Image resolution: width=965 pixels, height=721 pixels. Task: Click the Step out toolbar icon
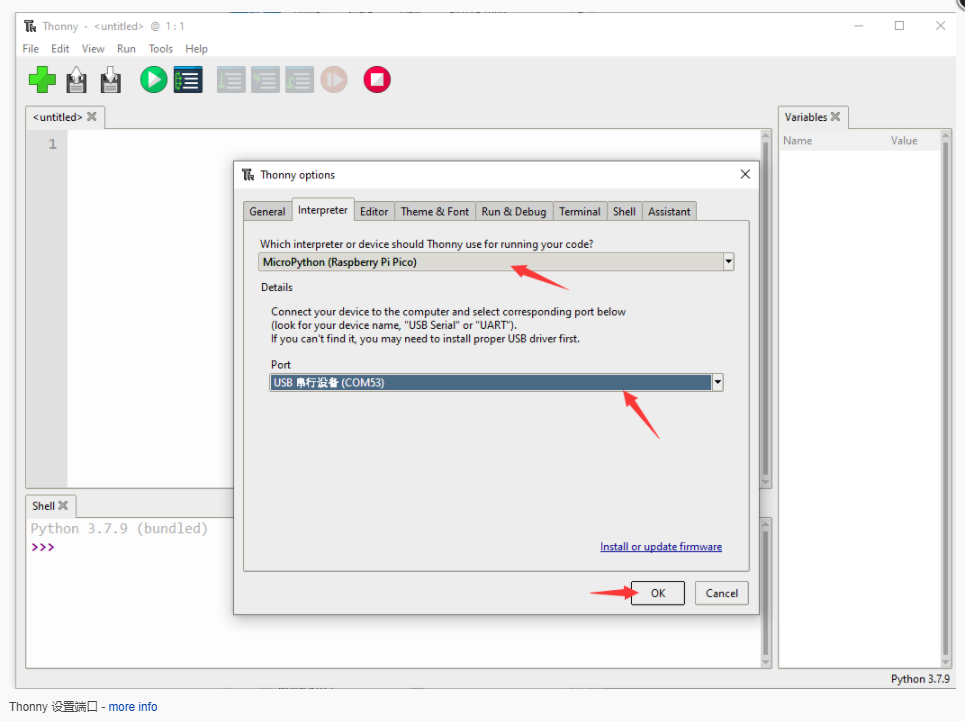[x=300, y=80]
